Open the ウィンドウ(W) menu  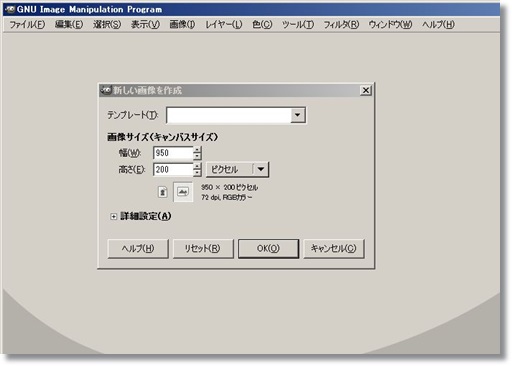pyautogui.click(x=390, y=24)
